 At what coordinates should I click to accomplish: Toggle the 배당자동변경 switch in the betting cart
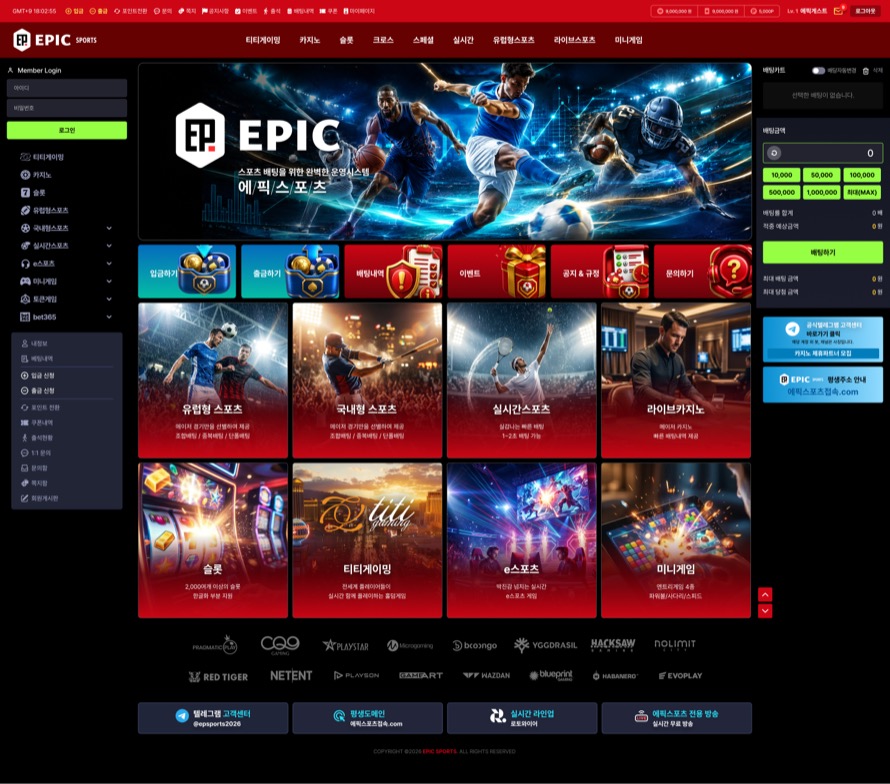coord(818,71)
